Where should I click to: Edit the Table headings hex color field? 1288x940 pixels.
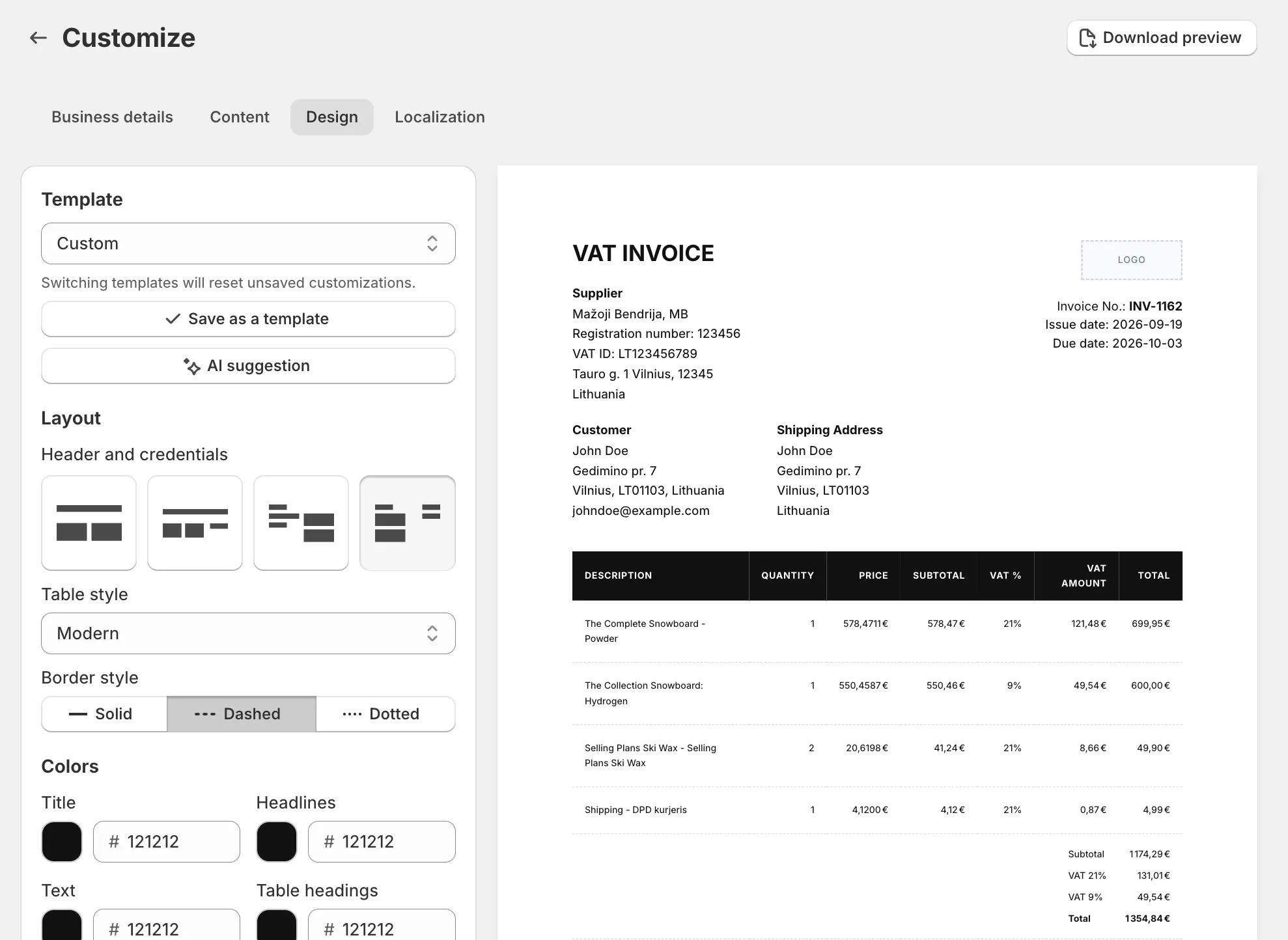point(382,925)
